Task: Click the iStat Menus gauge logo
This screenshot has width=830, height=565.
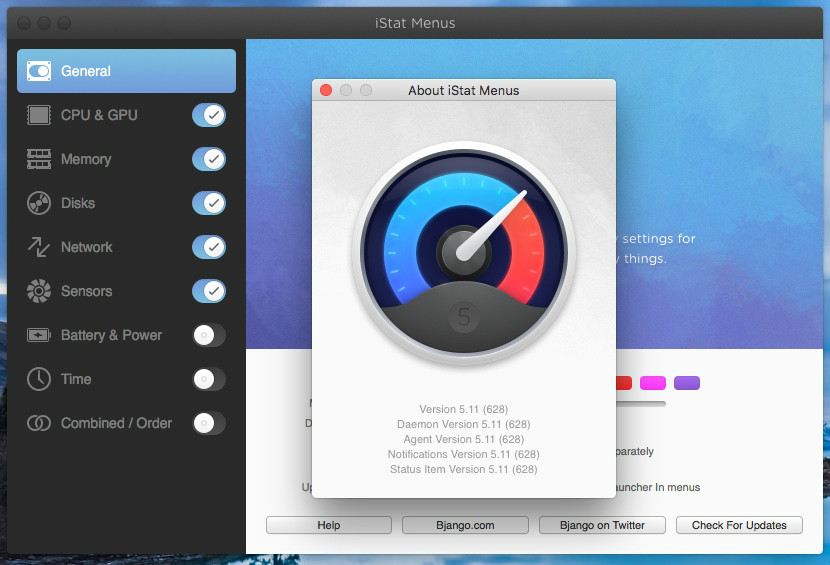Action: pos(464,253)
